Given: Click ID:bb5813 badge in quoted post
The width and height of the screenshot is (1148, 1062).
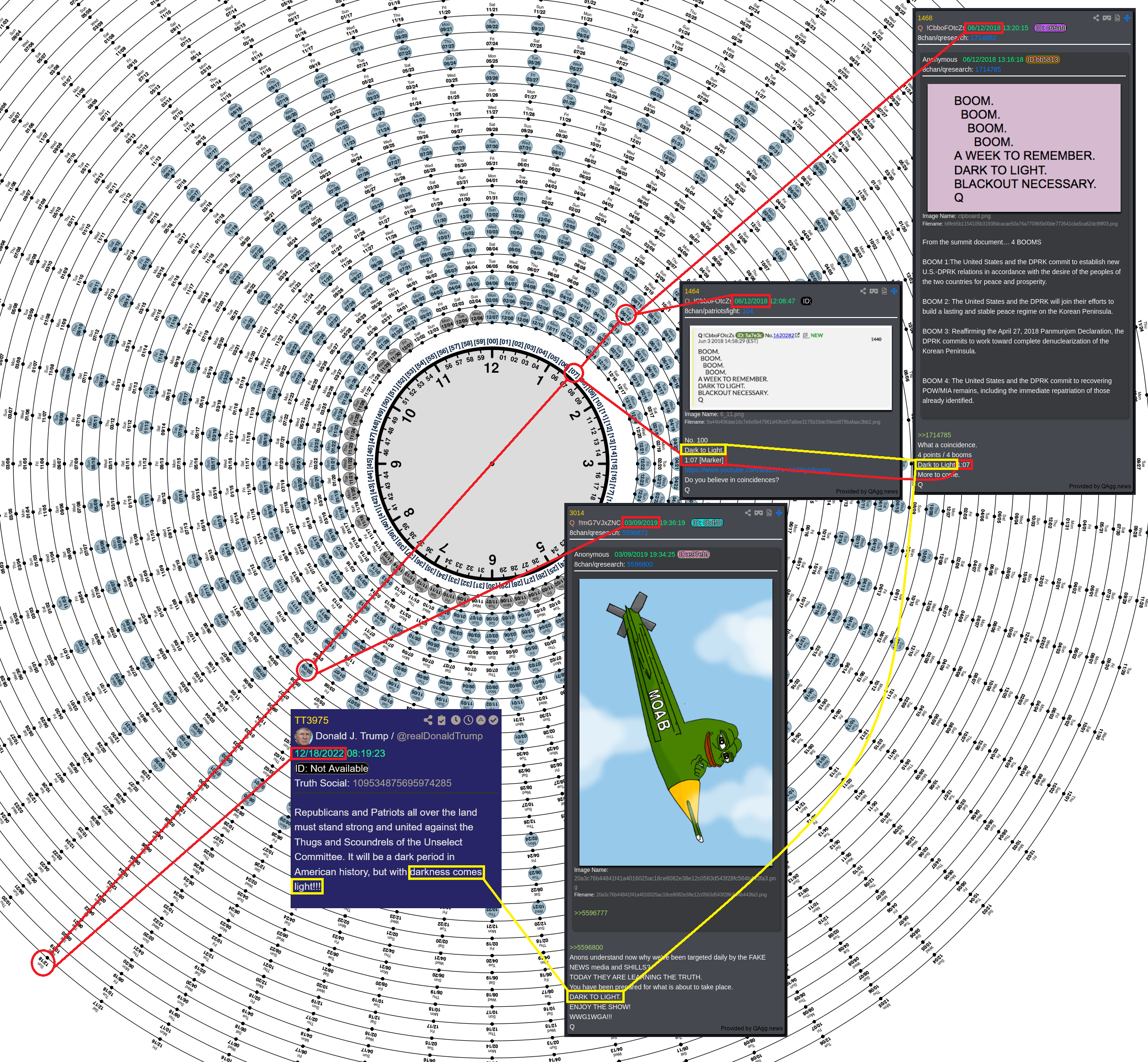Looking at the screenshot, I should tap(1042, 59).
